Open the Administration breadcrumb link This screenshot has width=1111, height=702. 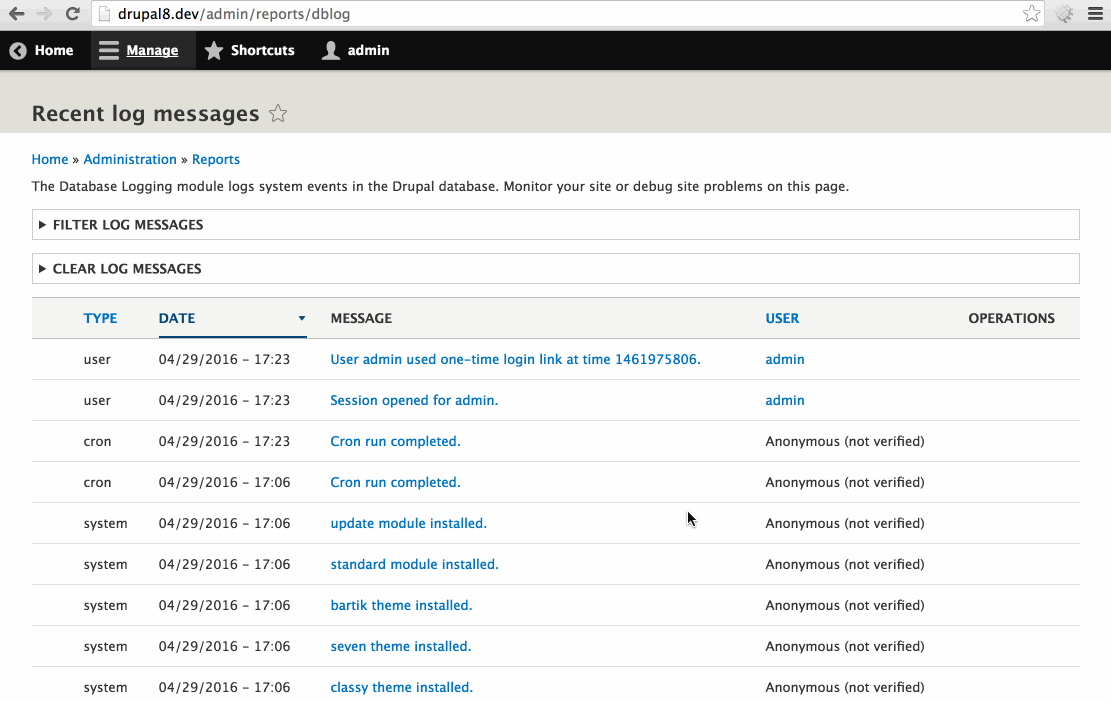pos(130,160)
